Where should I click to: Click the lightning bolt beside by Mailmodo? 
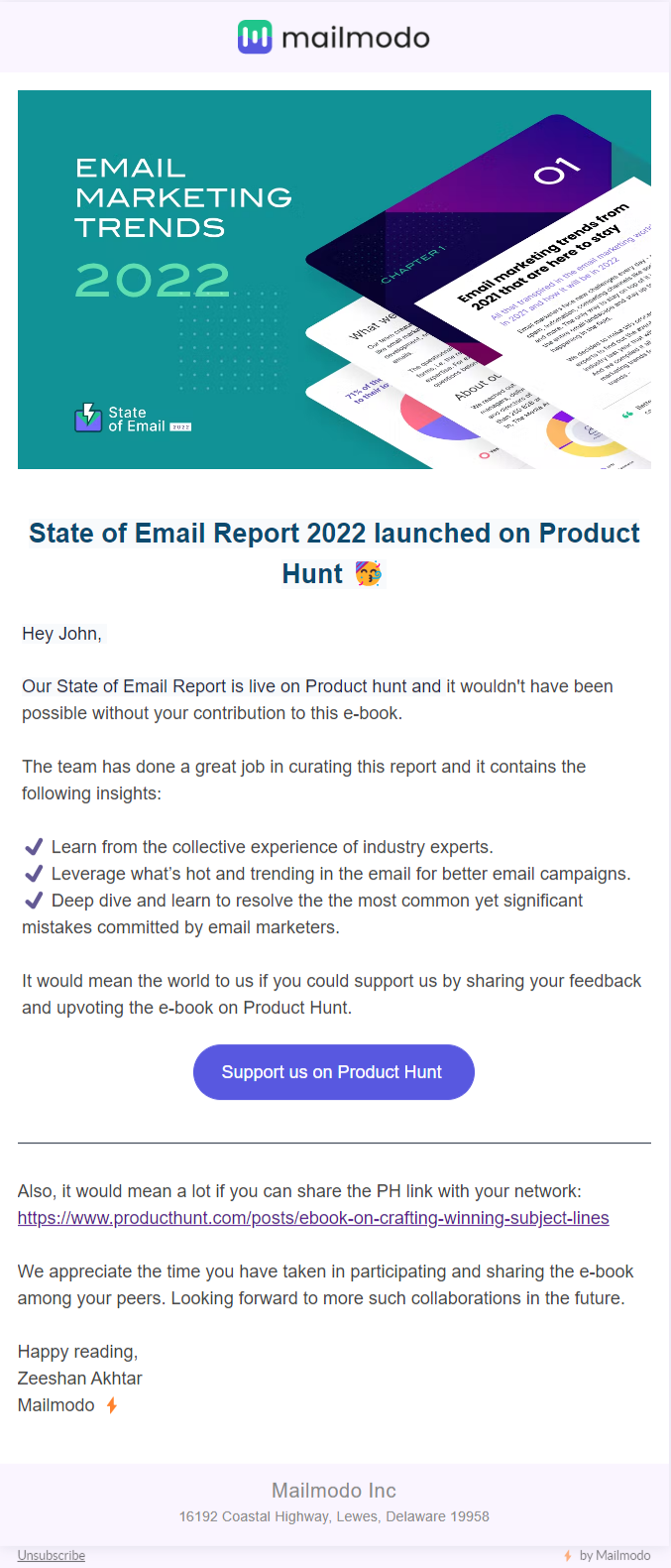pyautogui.click(x=567, y=1555)
